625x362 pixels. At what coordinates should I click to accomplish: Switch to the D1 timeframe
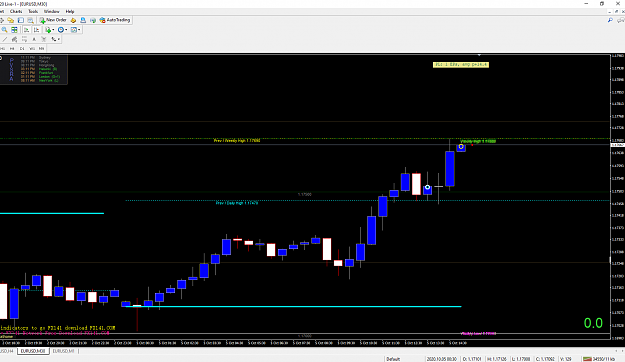(x=22, y=48)
